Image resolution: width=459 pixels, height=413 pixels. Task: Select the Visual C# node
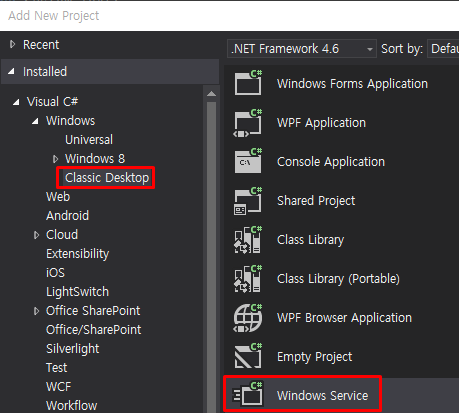pos(52,101)
